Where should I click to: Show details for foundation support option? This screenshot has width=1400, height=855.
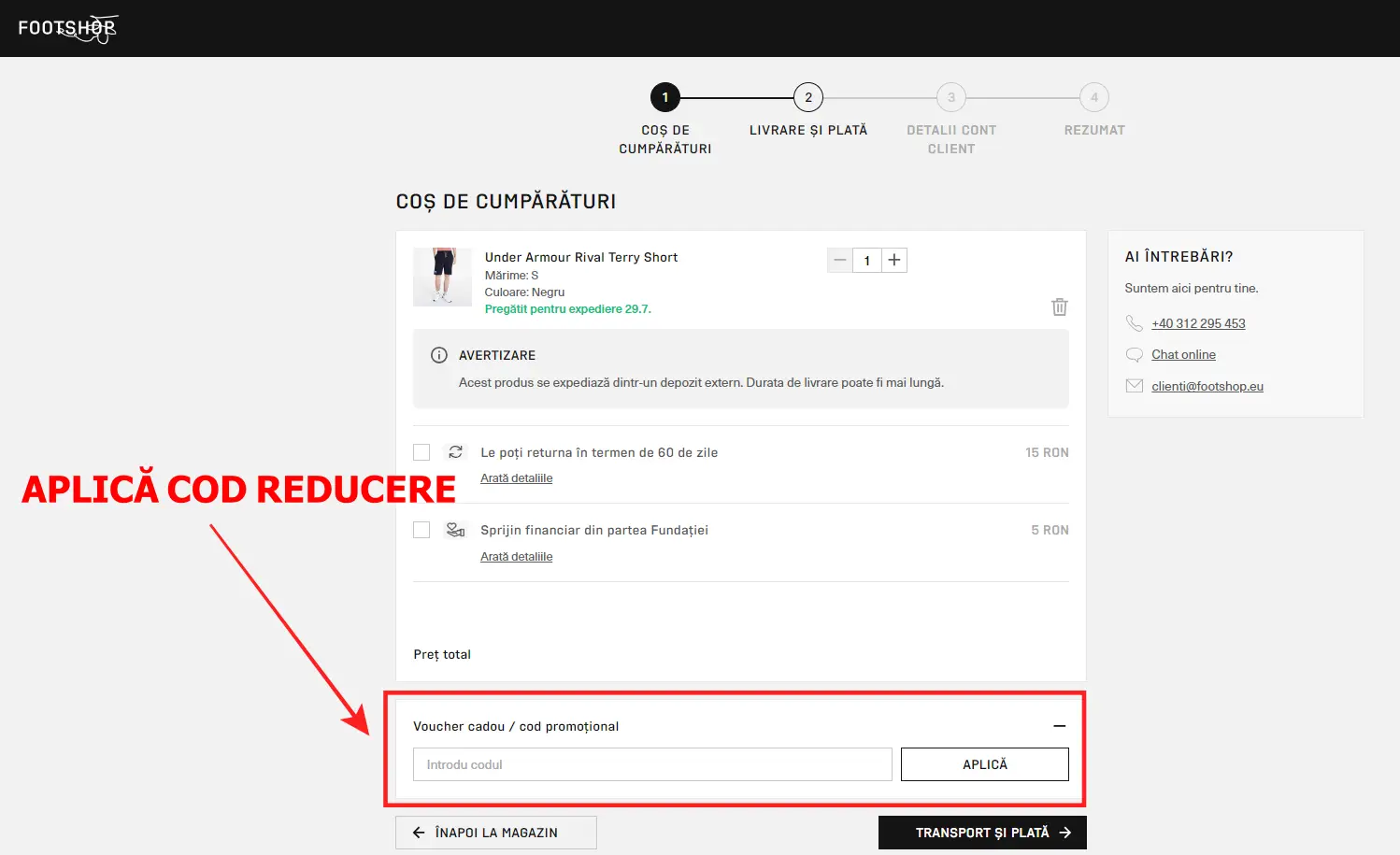(x=516, y=557)
